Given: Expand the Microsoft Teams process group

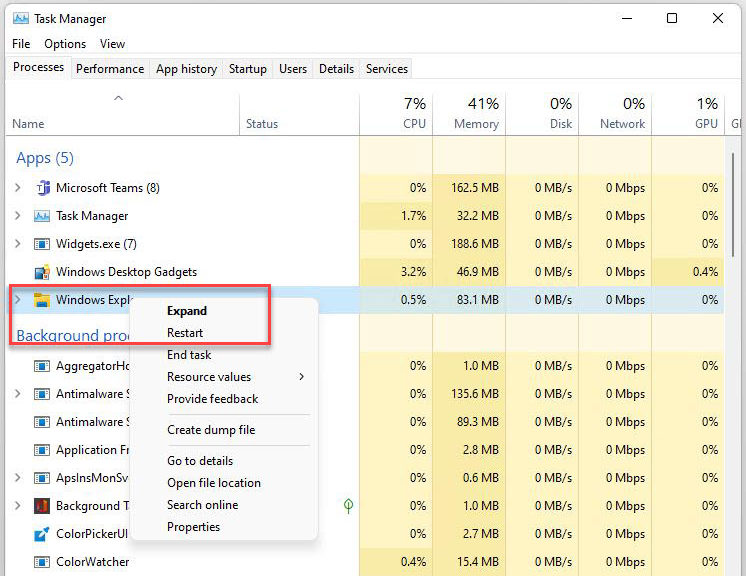Looking at the screenshot, I should [18, 188].
